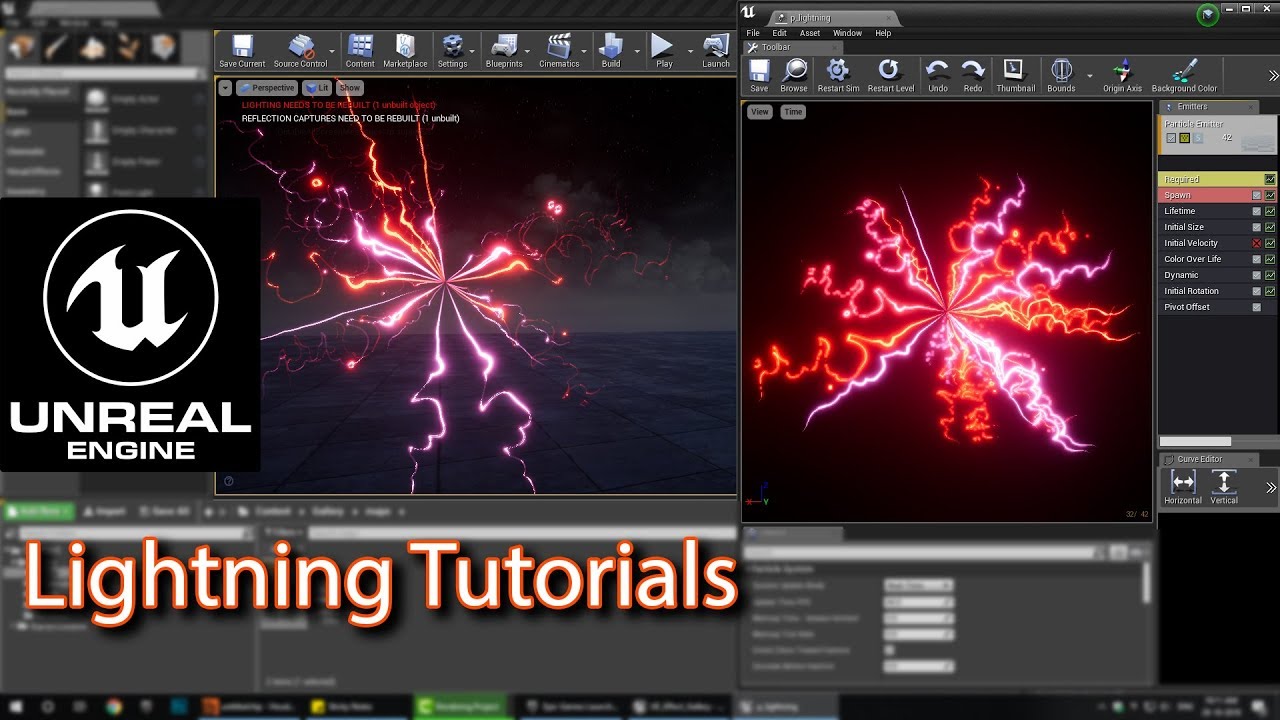Click the Time button in Cascade preview
The width and height of the screenshot is (1280, 720).
pos(793,112)
